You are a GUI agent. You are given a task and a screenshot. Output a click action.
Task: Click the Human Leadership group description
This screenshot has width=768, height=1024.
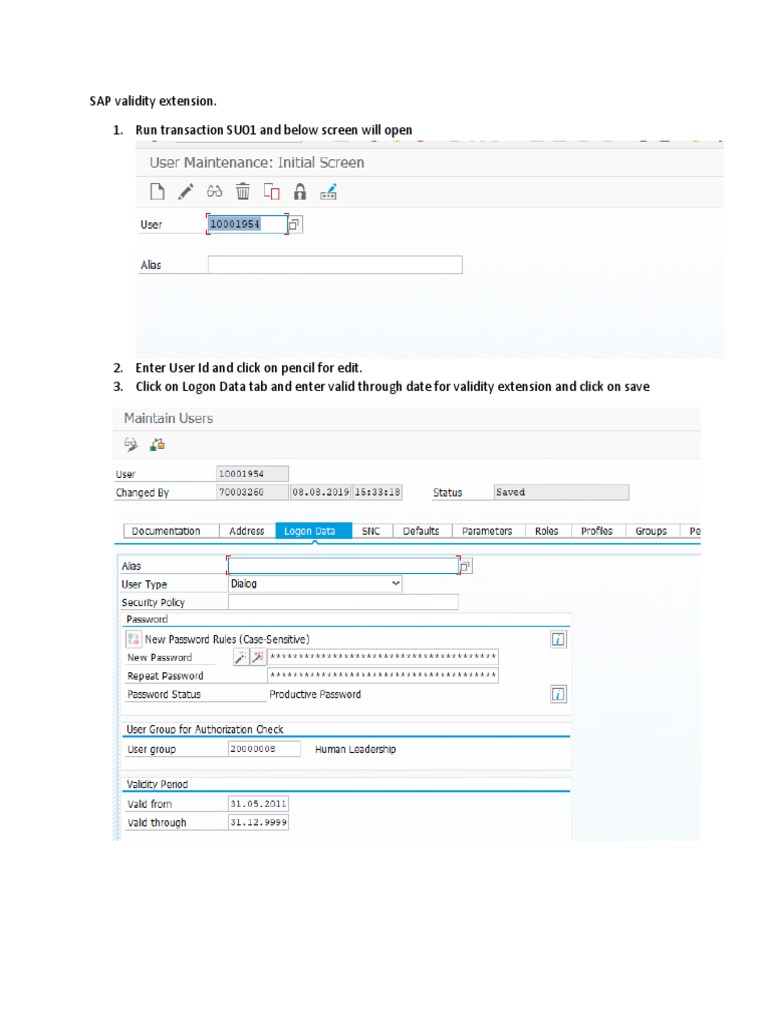click(x=355, y=749)
